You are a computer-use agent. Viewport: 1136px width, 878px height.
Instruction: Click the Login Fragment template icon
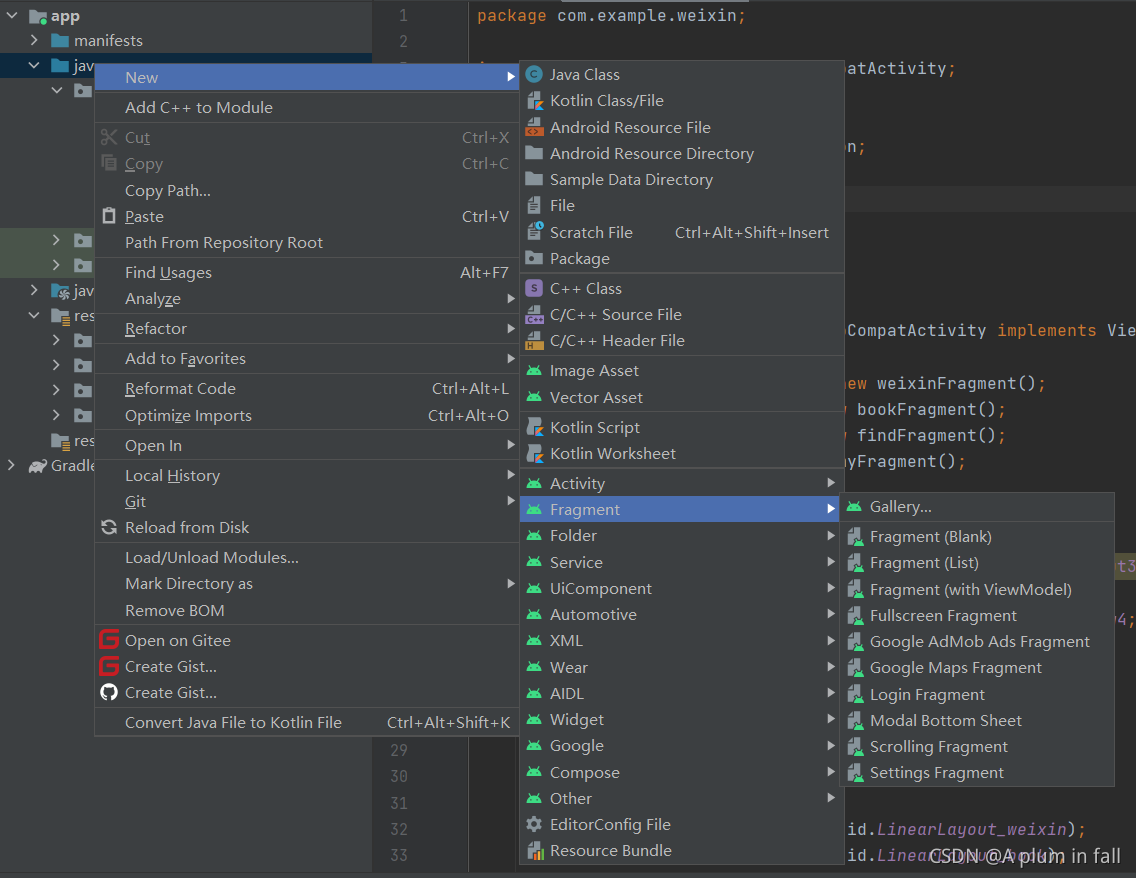coord(855,695)
